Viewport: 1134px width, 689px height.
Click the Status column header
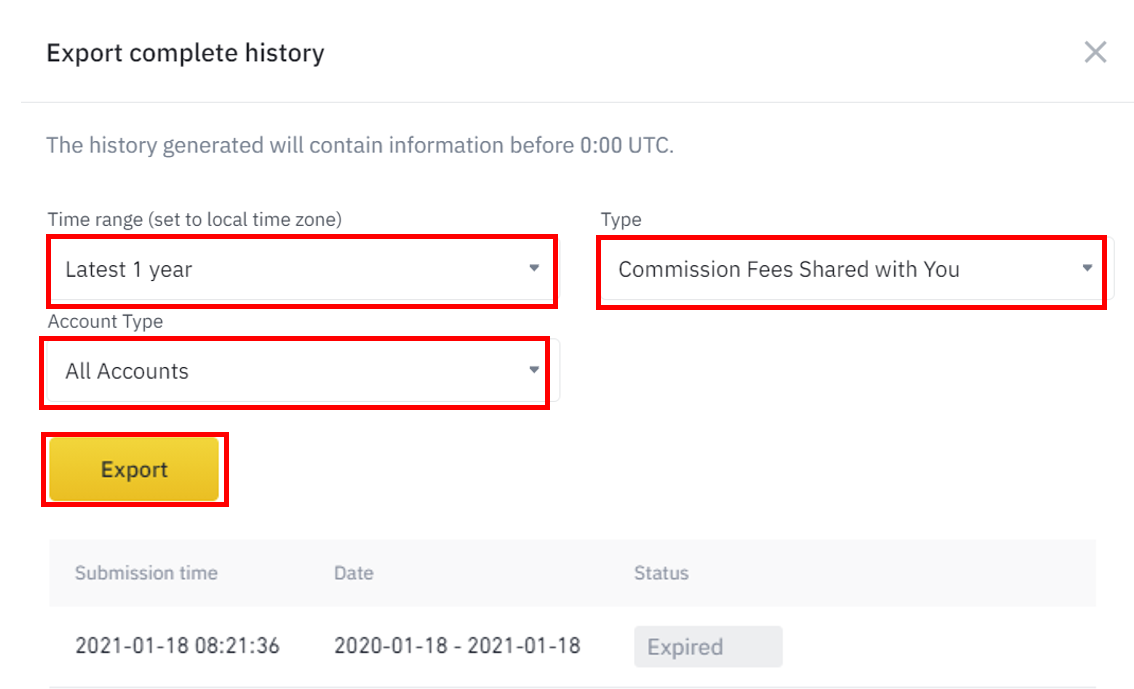tap(661, 573)
